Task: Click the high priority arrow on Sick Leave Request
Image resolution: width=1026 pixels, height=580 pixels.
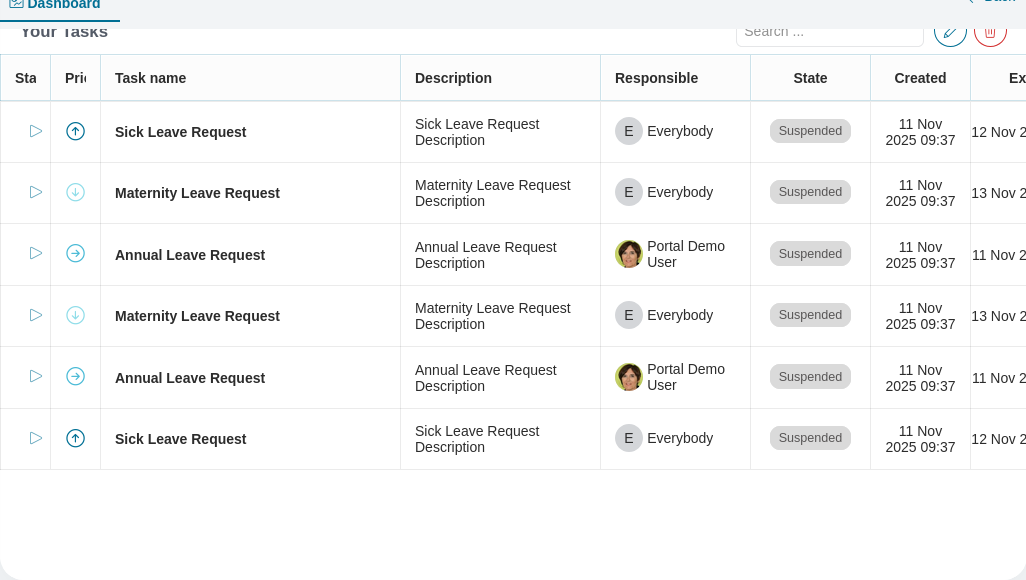Action: pyautogui.click(x=75, y=131)
